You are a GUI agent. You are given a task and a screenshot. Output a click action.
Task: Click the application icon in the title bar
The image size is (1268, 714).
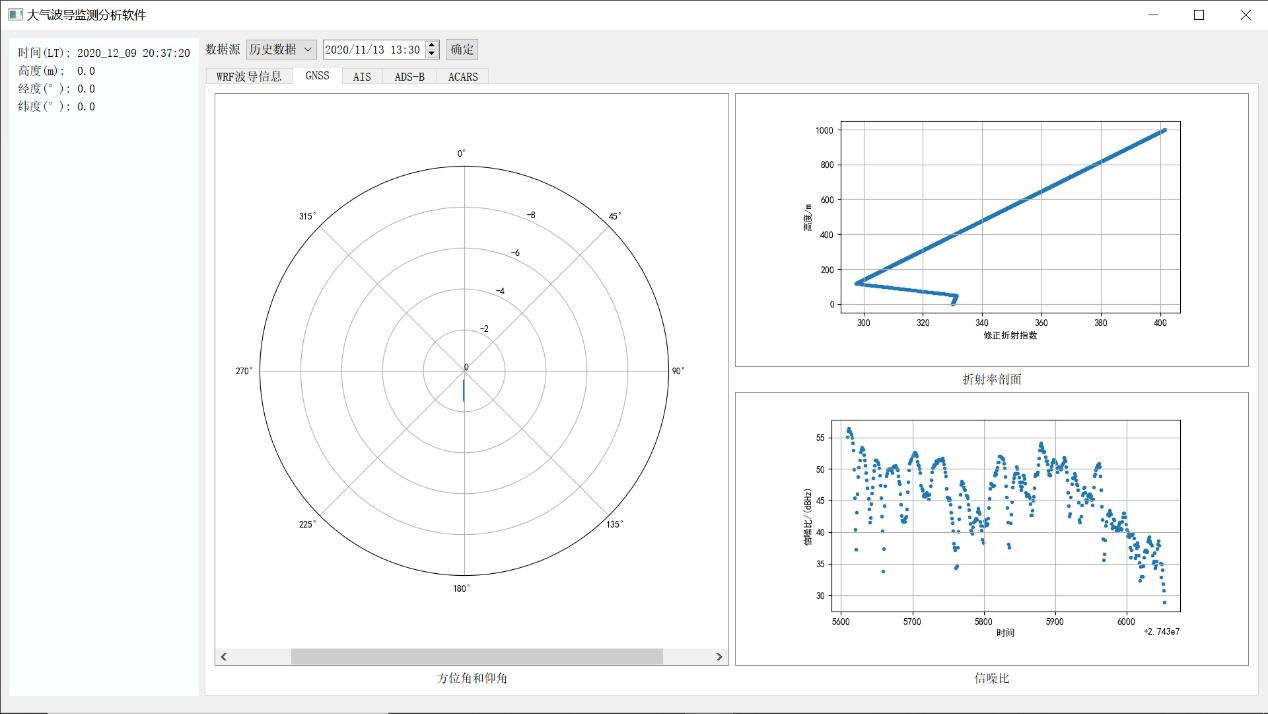coord(14,15)
